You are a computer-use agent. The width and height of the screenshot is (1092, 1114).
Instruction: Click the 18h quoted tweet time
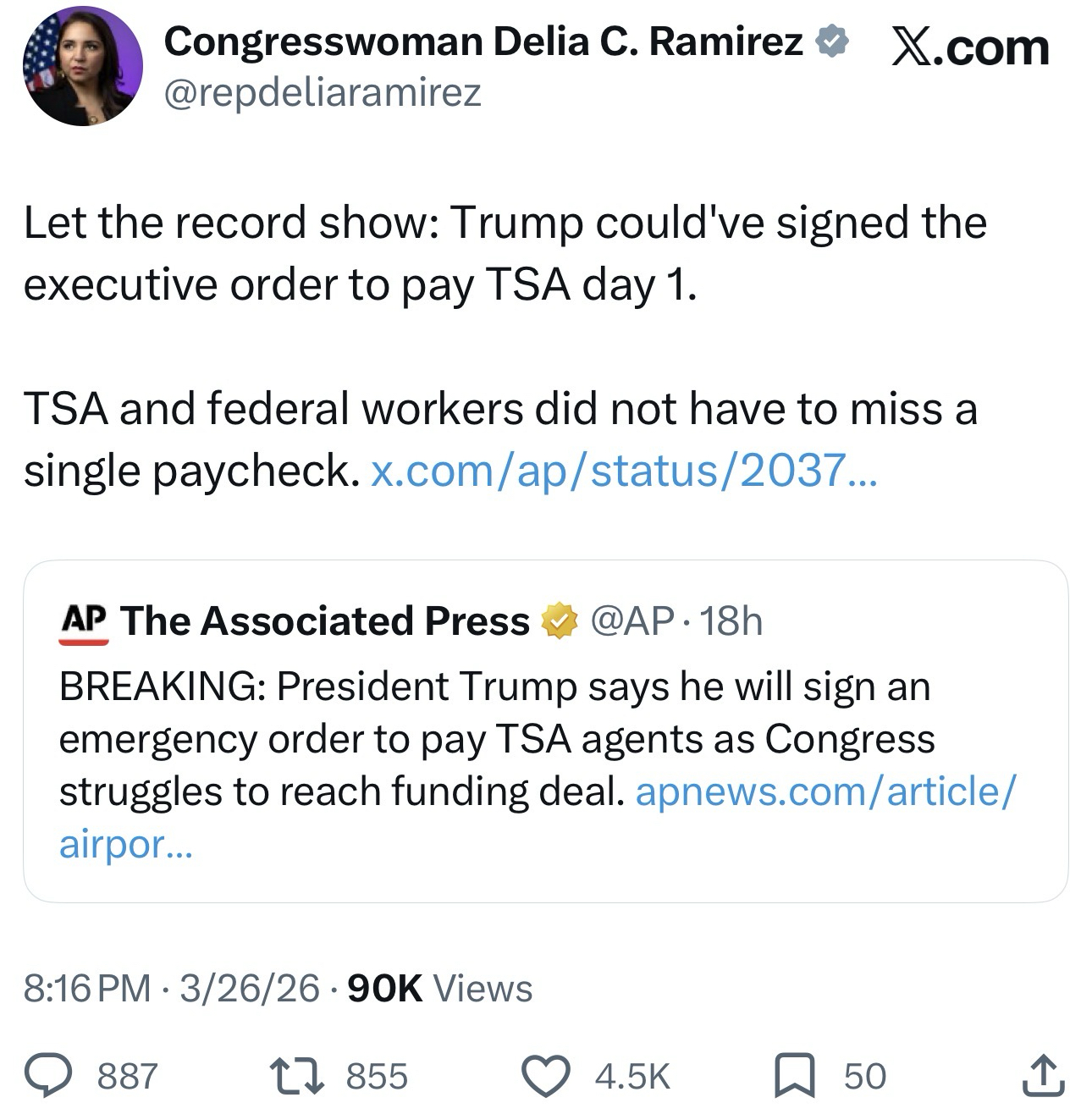731,621
